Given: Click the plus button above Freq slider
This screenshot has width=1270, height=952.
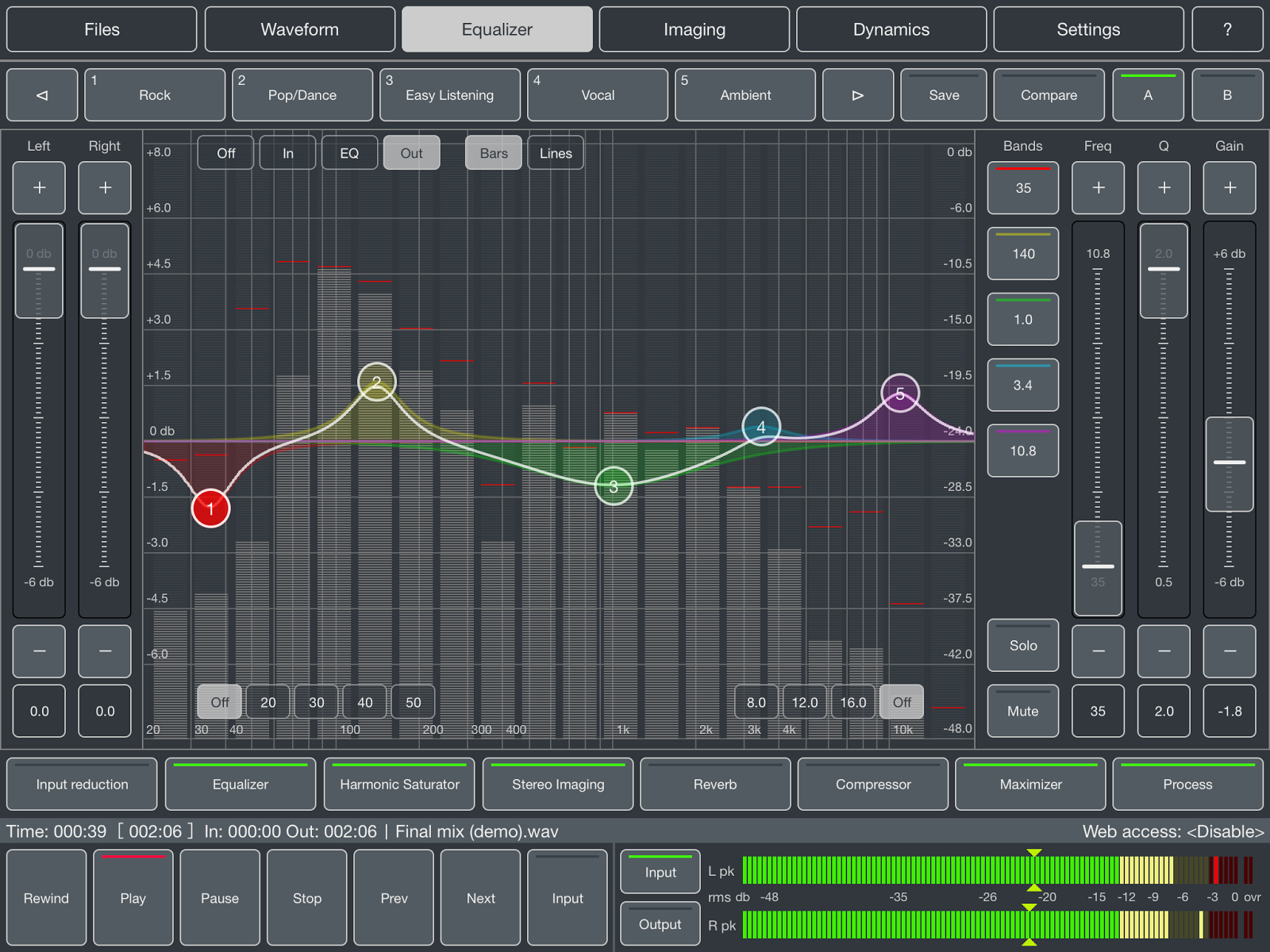Looking at the screenshot, I should pos(1099,188).
